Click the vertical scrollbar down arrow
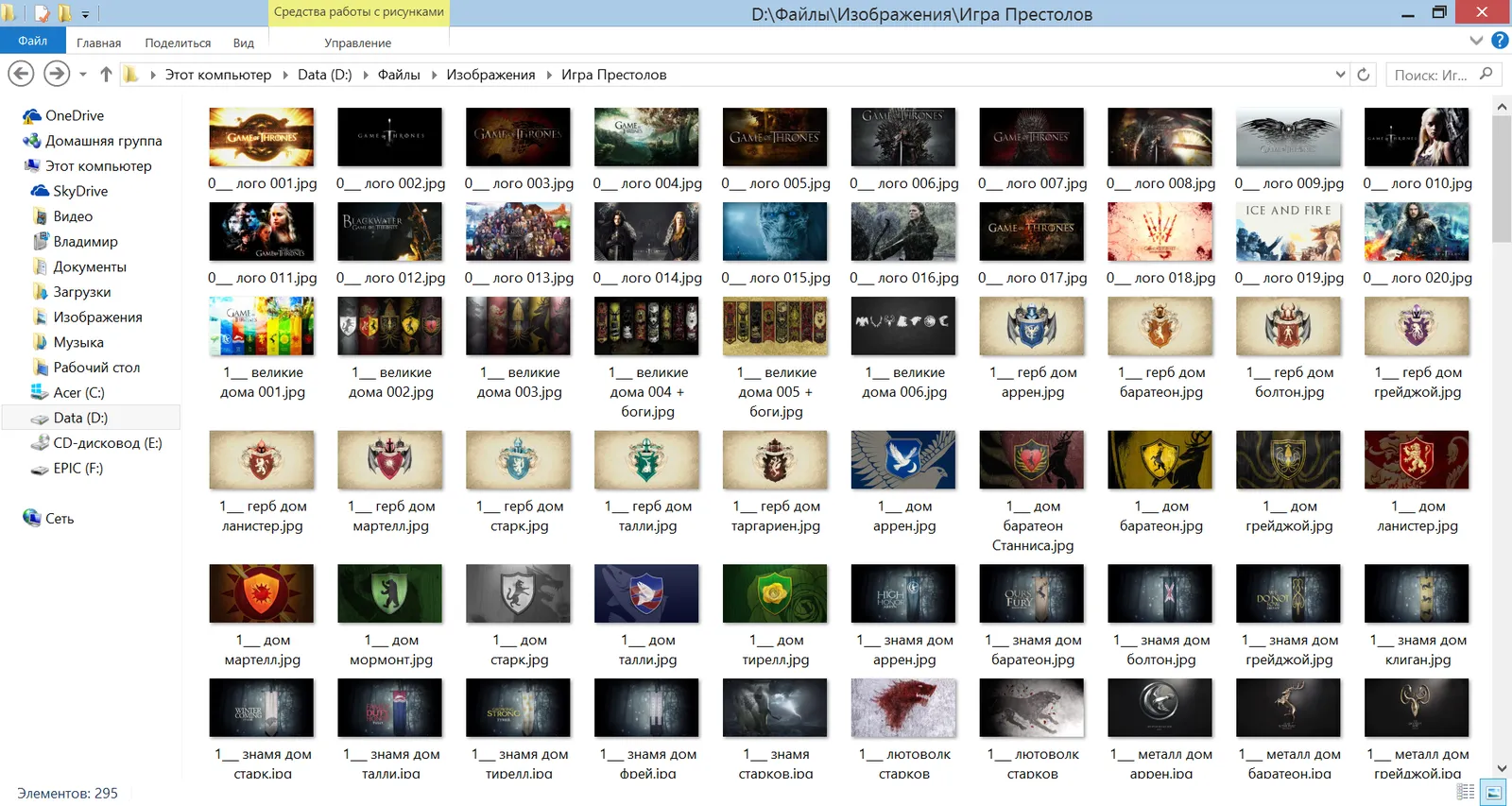Image resolution: width=1512 pixels, height=806 pixels. tap(1502, 768)
